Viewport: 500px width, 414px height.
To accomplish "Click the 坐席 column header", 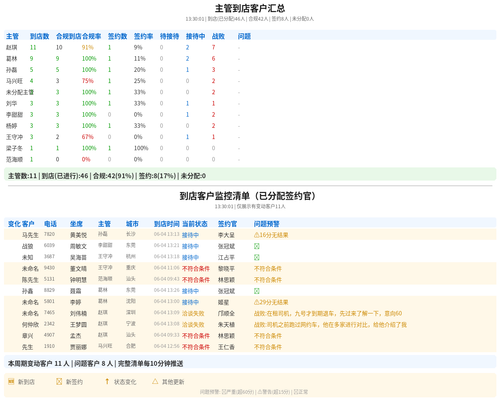I will tap(76, 224).
